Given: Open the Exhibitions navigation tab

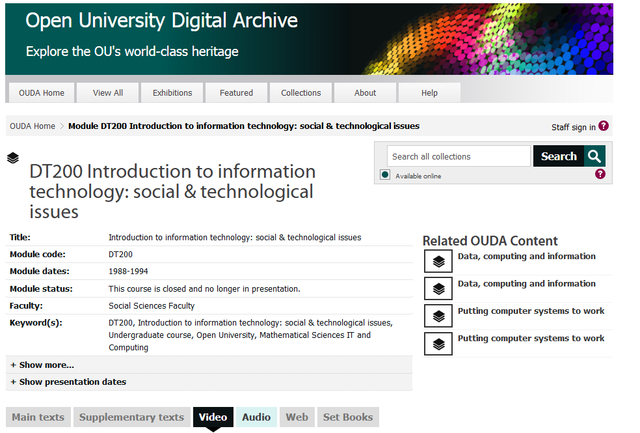Looking at the screenshot, I should click(172, 93).
